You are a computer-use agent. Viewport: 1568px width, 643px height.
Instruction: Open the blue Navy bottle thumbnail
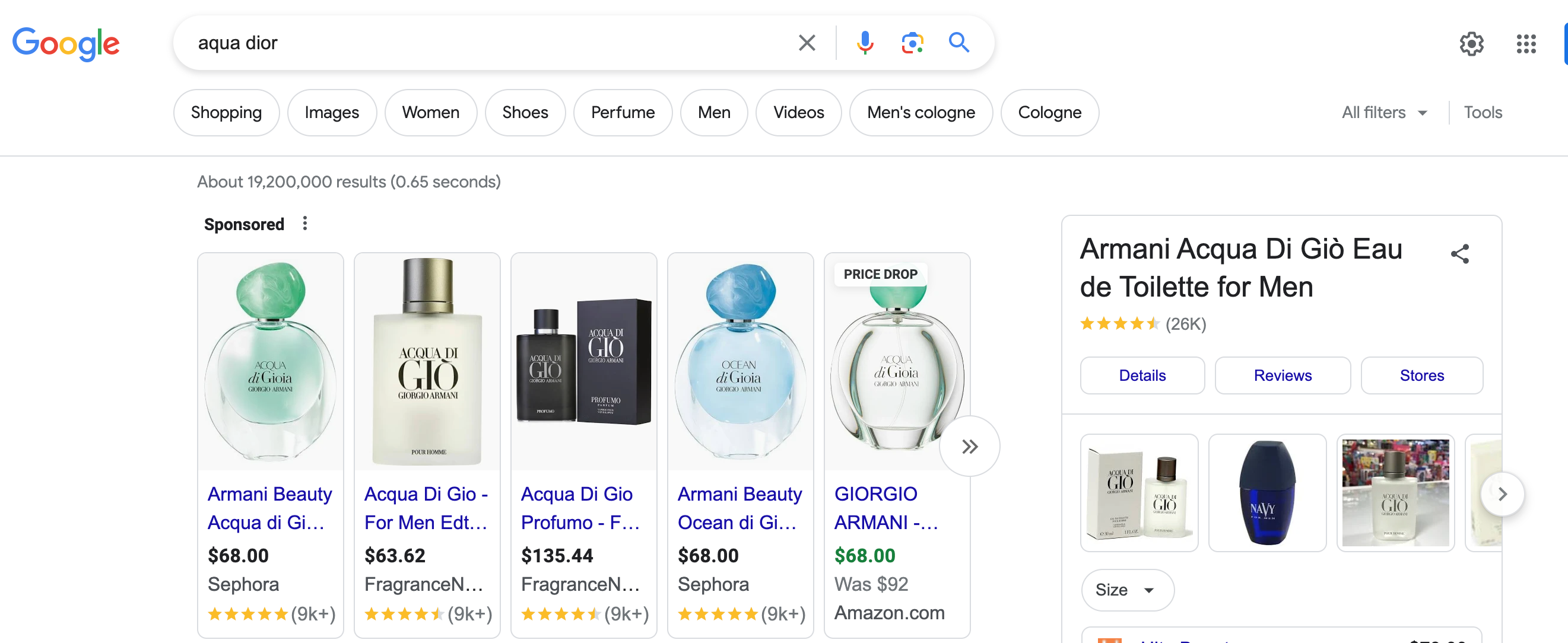point(1267,493)
